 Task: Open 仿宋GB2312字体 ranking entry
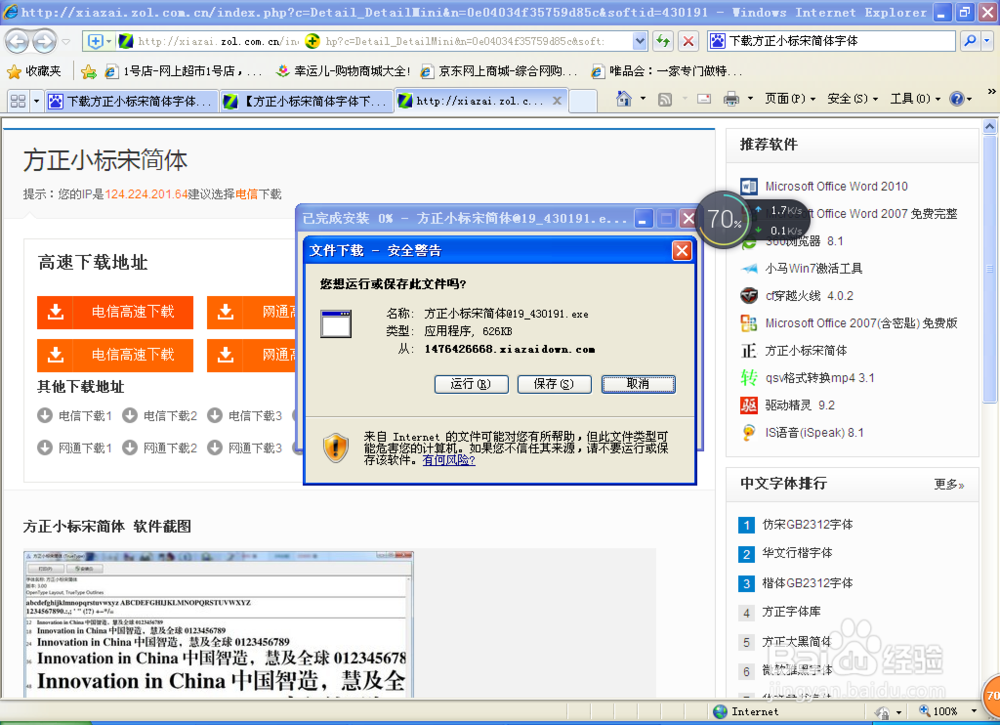coord(807,525)
